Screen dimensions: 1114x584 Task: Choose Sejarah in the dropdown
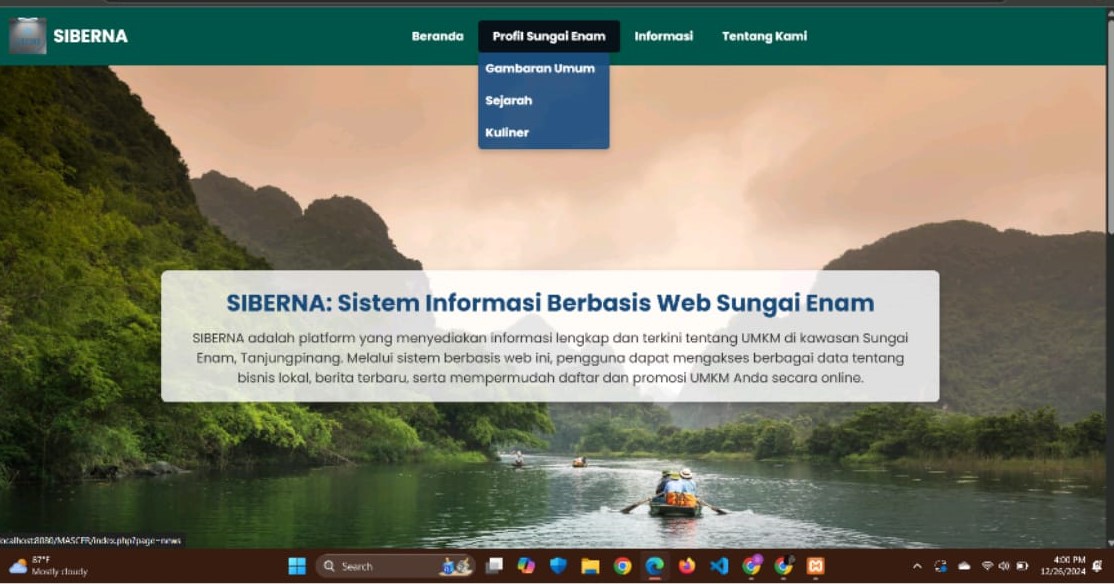[509, 101]
